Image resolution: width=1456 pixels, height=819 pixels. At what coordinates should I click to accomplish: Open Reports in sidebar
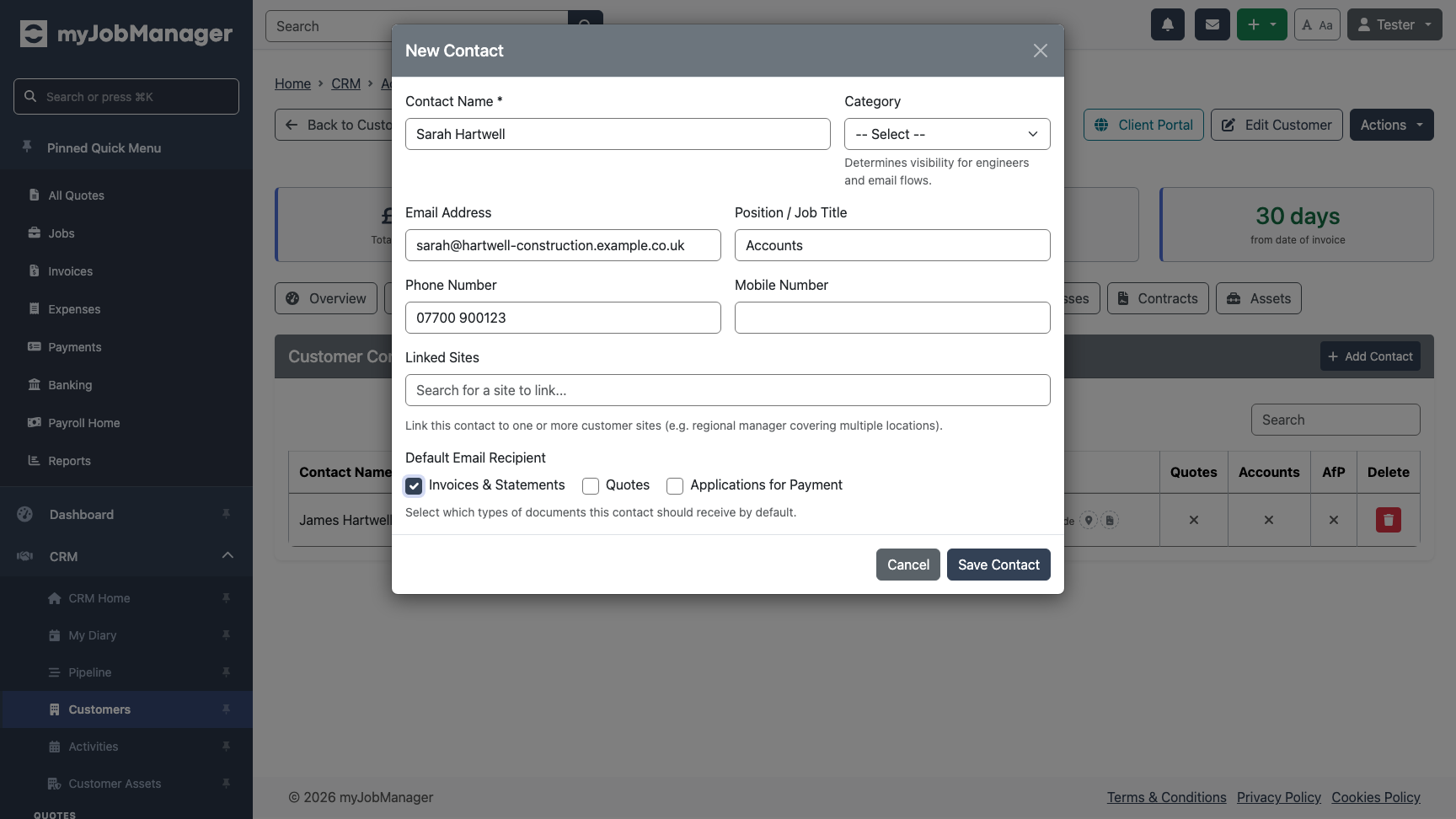coord(69,461)
